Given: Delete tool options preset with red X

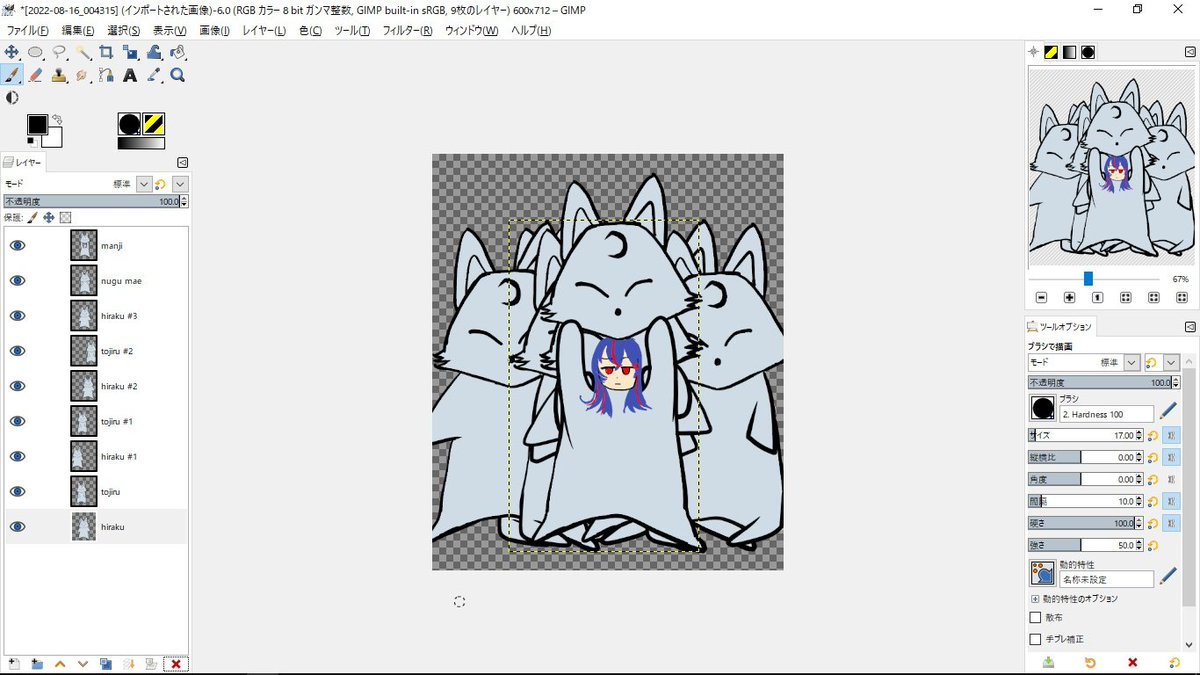Looking at the screenshot, I should pos(1133,662).
